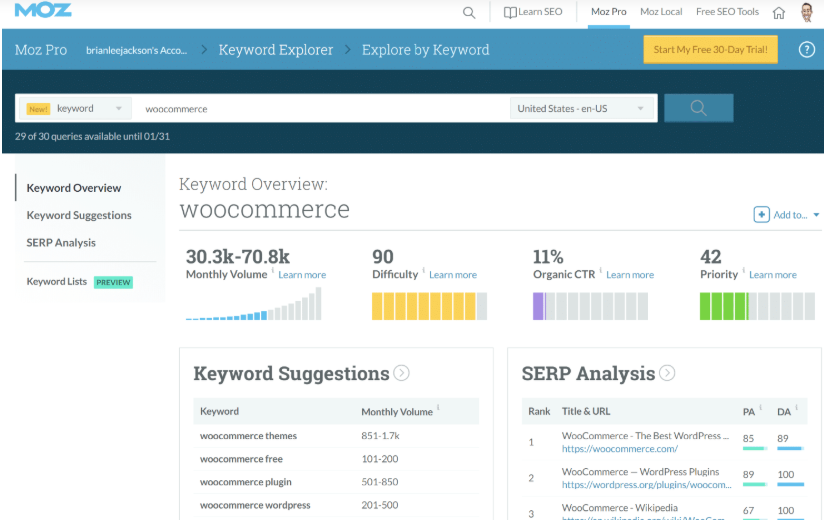824x520 pixels.
Task: Open the help question mark icon
Action: click(x=807, y=50)
